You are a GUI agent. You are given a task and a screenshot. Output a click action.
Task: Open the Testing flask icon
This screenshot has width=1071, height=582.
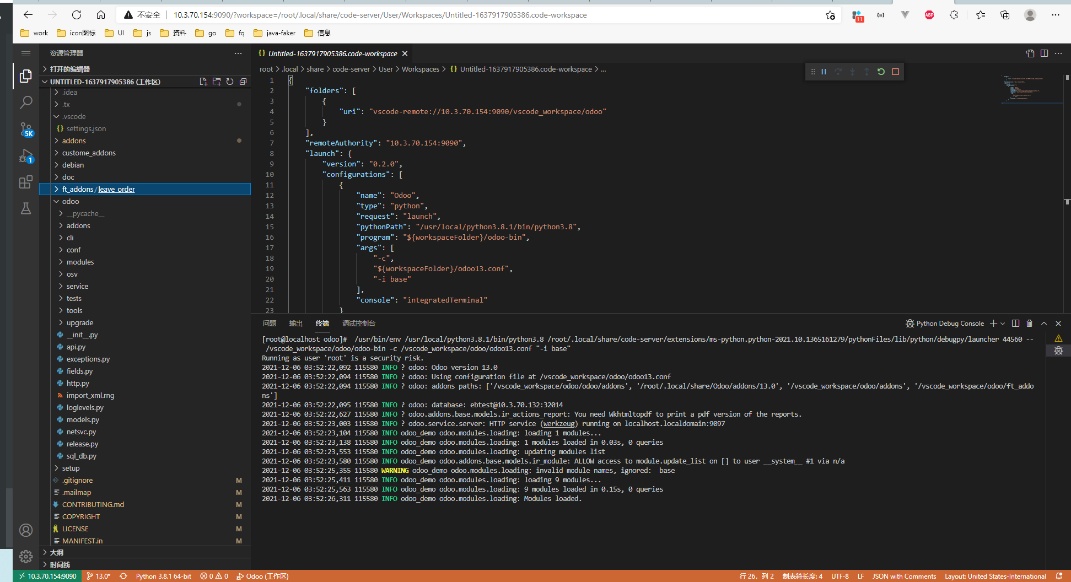26,208
